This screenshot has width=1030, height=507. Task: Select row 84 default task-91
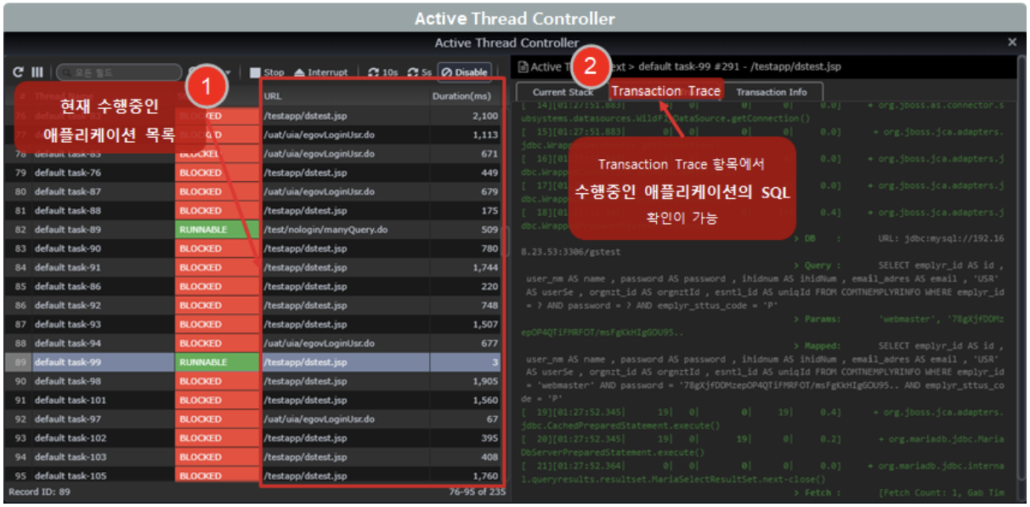tap(253, 267)
